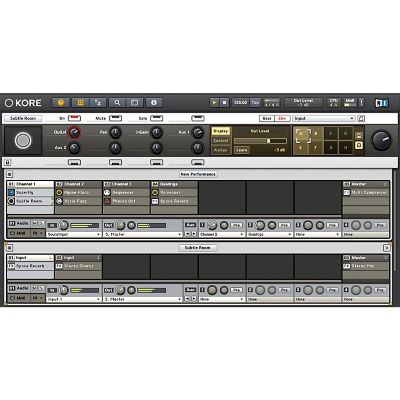
Task: Click the large master volume knob
Action: click(x=381, y=140)
